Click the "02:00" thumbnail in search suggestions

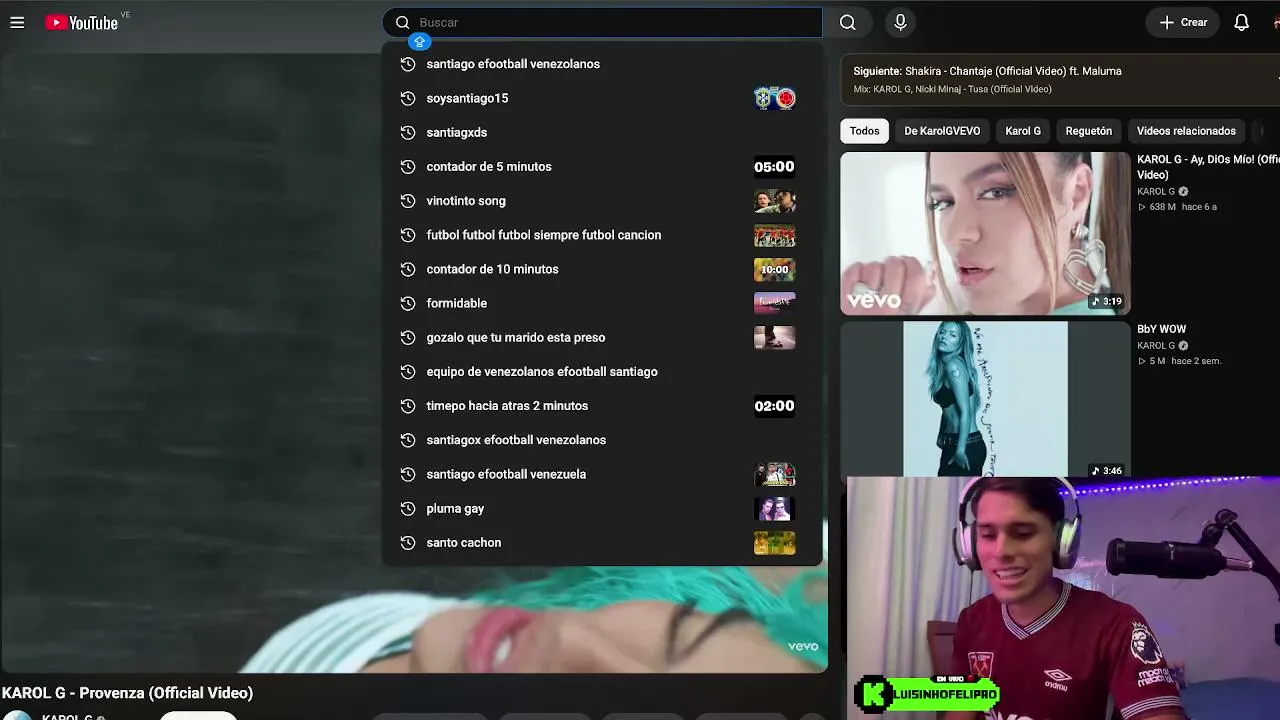click(774, 406)
